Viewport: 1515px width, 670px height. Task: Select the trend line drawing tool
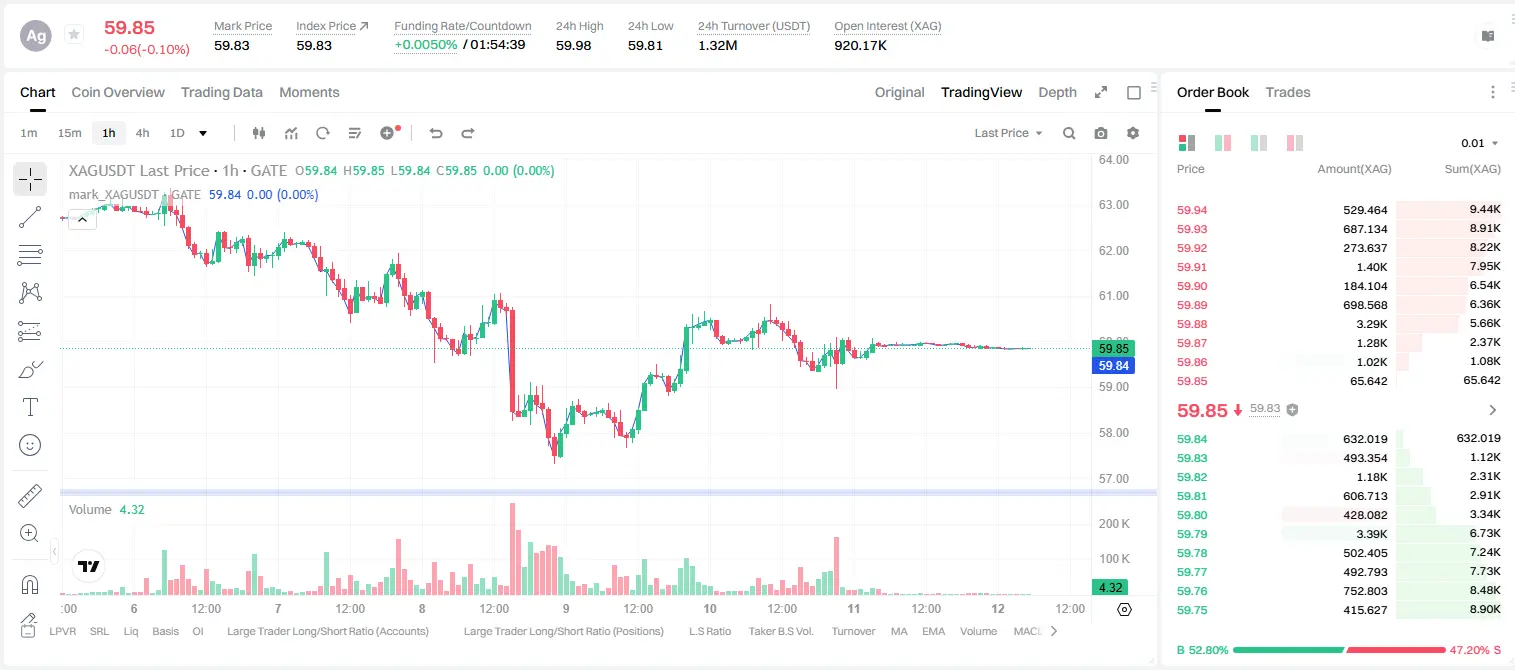pos(30,217)
